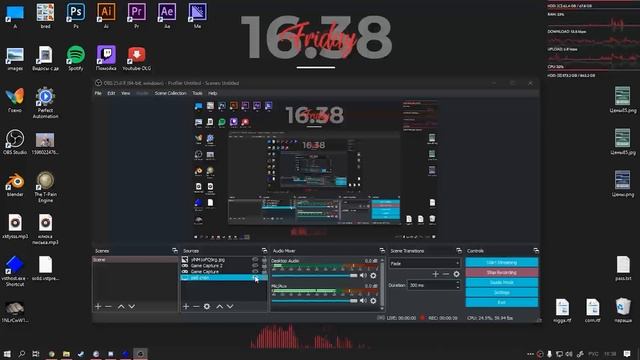
Task: Open taskbar search magnifier
Action: [x=21, y=354]
